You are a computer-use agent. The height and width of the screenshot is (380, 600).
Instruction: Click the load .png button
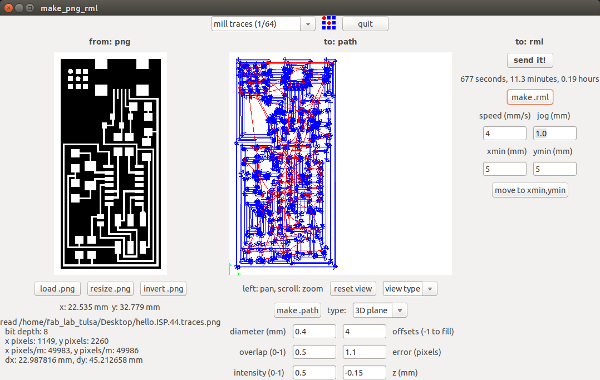click(x=57, y=289)
